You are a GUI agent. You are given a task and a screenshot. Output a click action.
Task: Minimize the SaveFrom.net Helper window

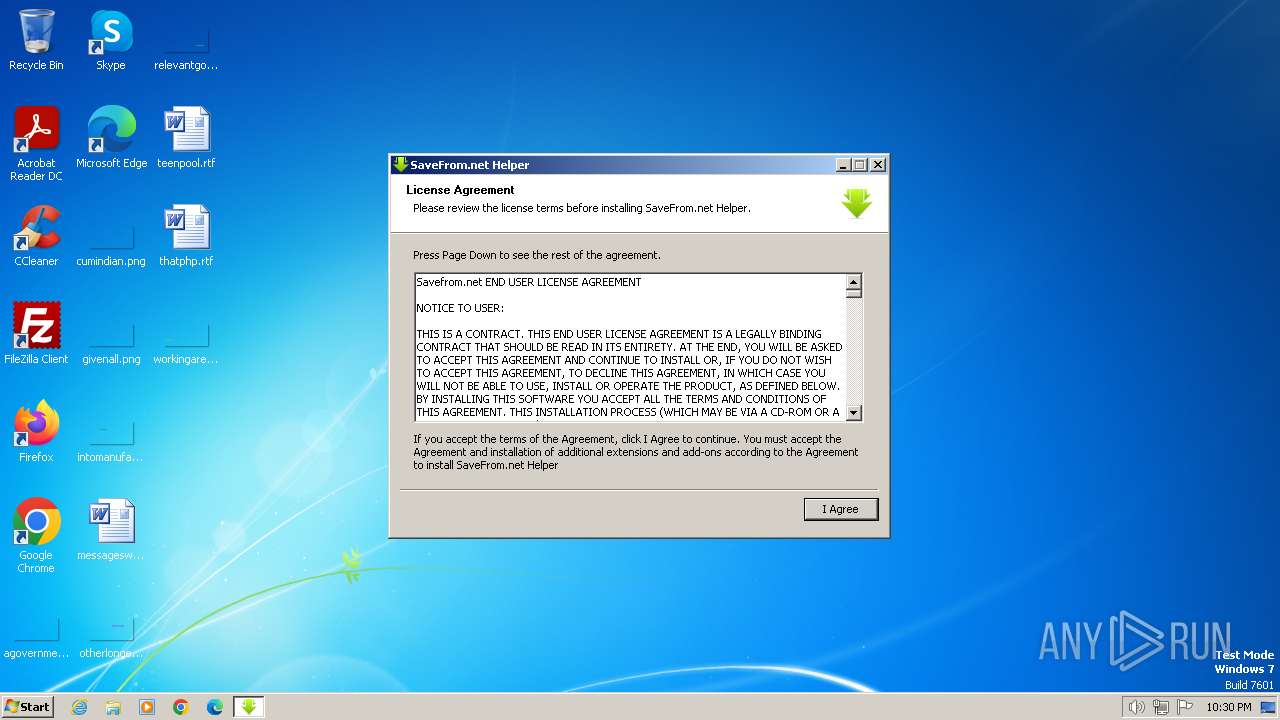tap(843, 165)
